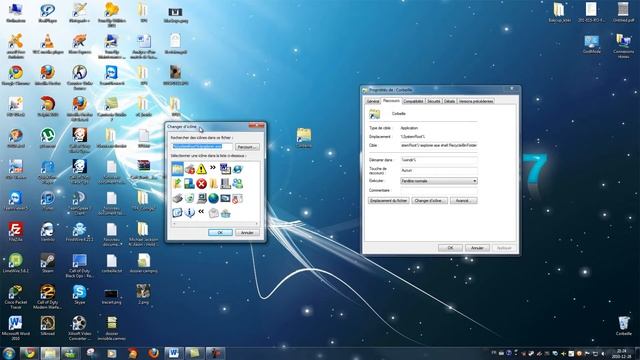Select the yellow warning triangle icon

201,169
